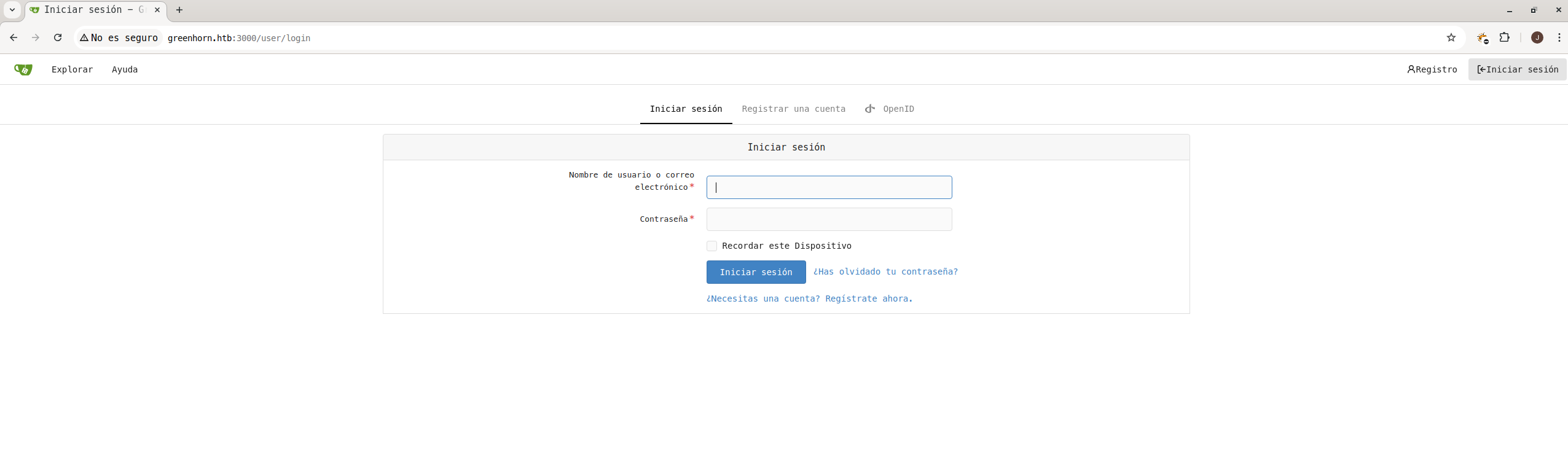Switch to the OpenID tab
Viewport: 1568px width, 457px height.
click(890, 109)
